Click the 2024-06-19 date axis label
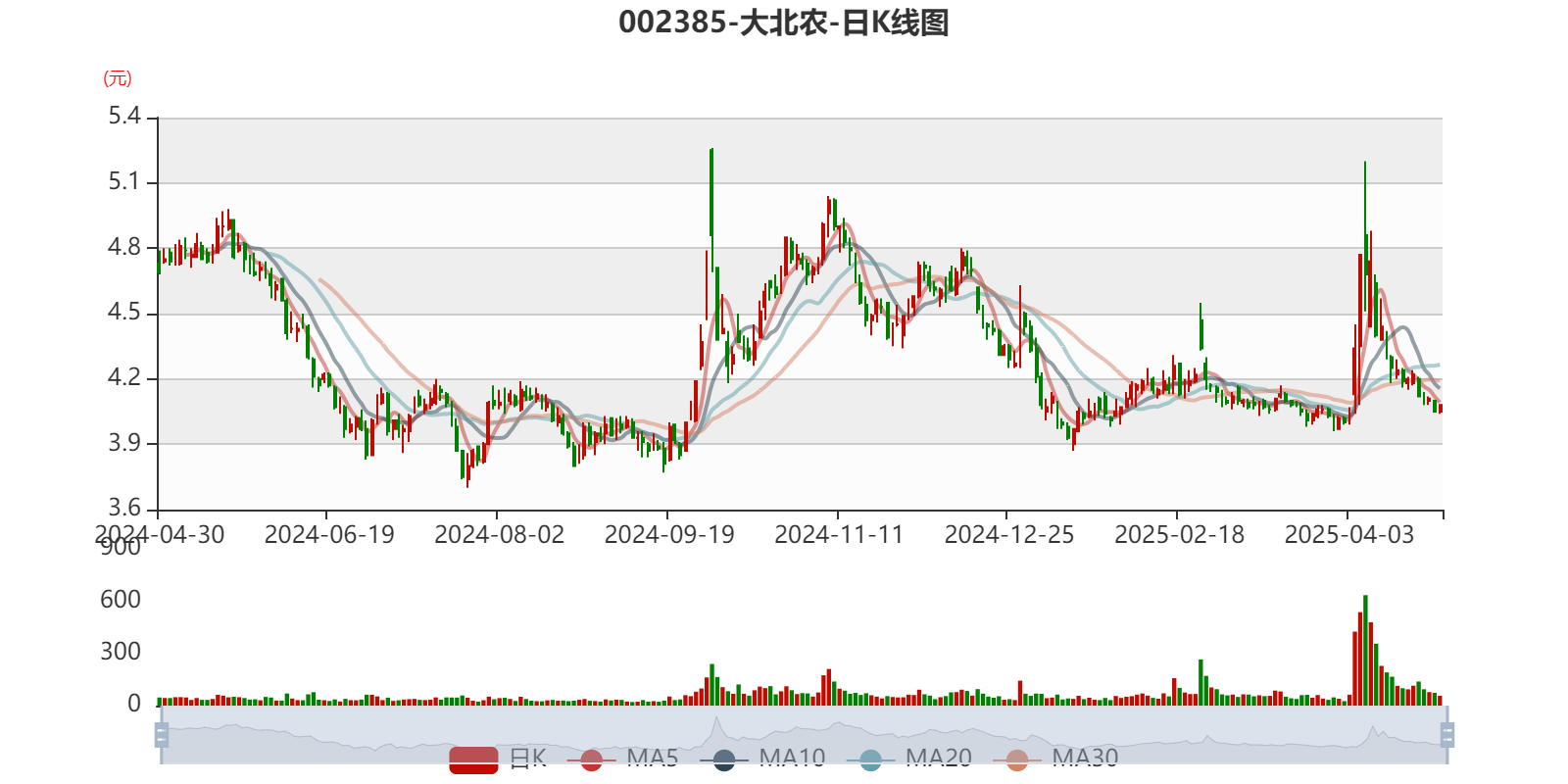This screenshot has height=784, width=1568. [x=329, y=535]
